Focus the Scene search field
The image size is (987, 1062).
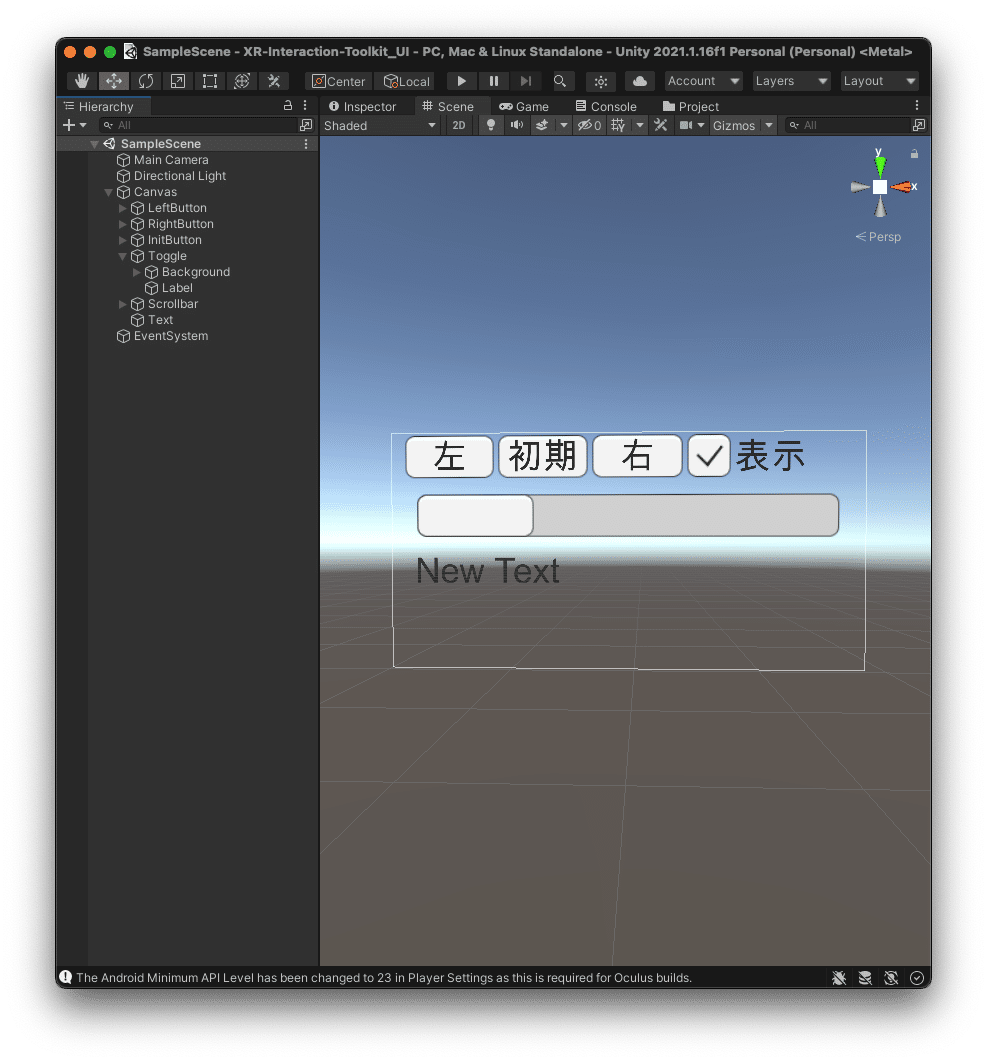click(x=847, y=125)
